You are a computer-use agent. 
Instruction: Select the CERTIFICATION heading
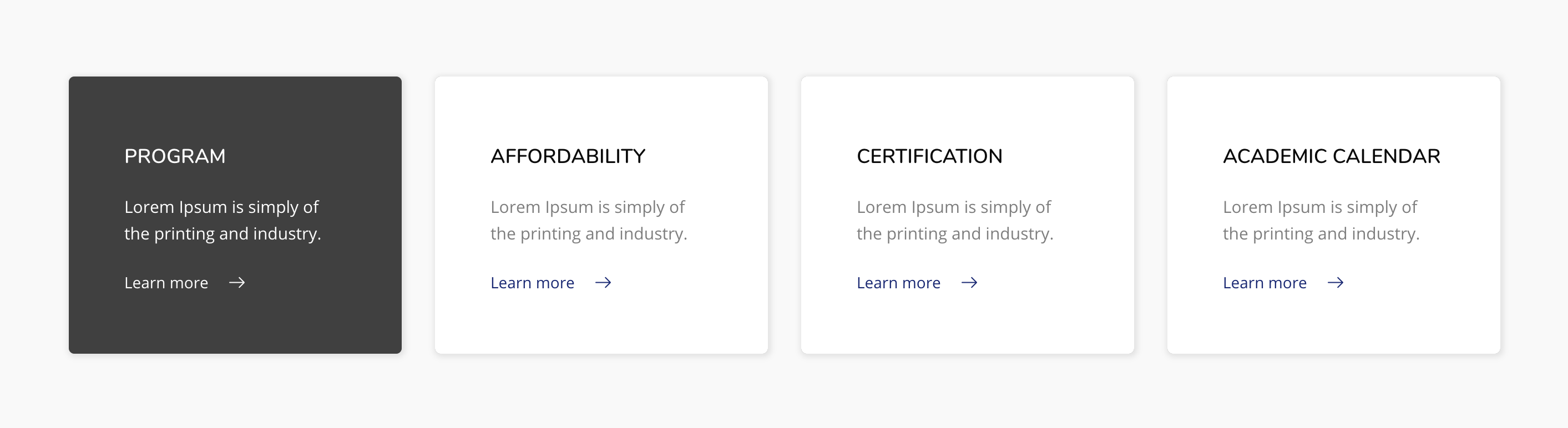929,156
